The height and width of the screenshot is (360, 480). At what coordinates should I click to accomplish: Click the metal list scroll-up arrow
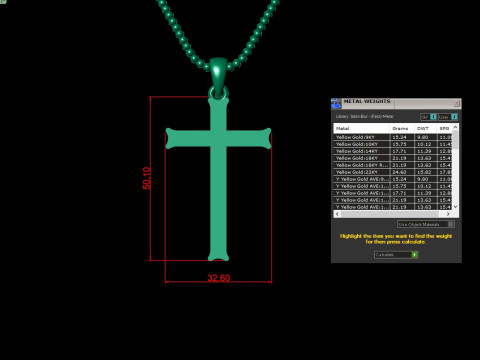point(455,127)
